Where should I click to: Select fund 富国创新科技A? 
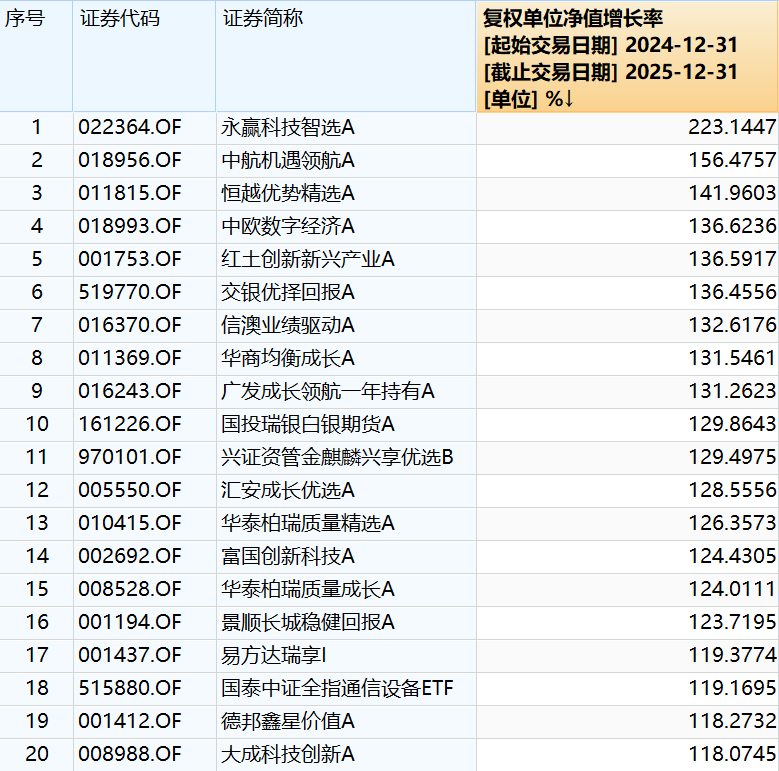[288, 556]
